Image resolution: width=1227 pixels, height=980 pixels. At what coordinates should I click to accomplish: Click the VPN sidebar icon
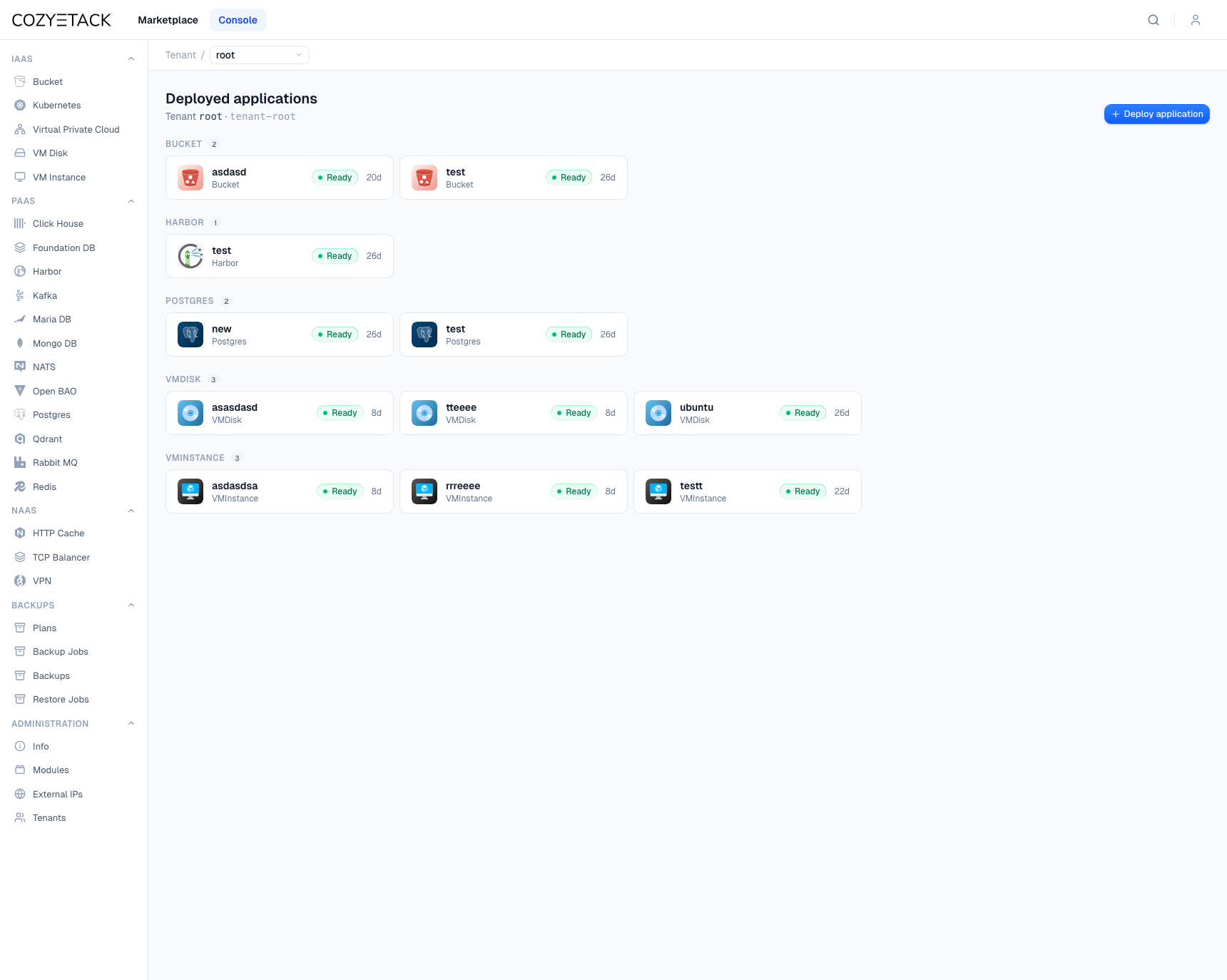click(20, 581)
